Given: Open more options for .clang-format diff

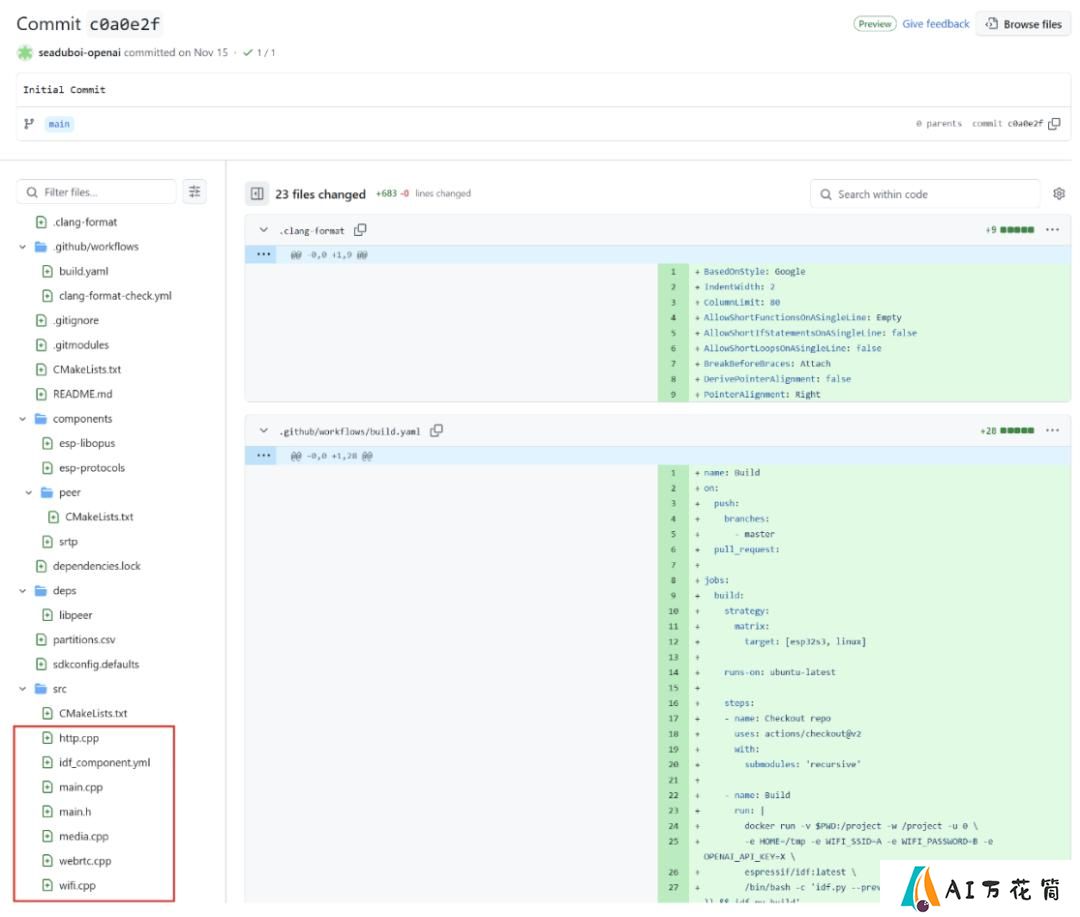Looking at the screenshot, I should click(1052, 229).
